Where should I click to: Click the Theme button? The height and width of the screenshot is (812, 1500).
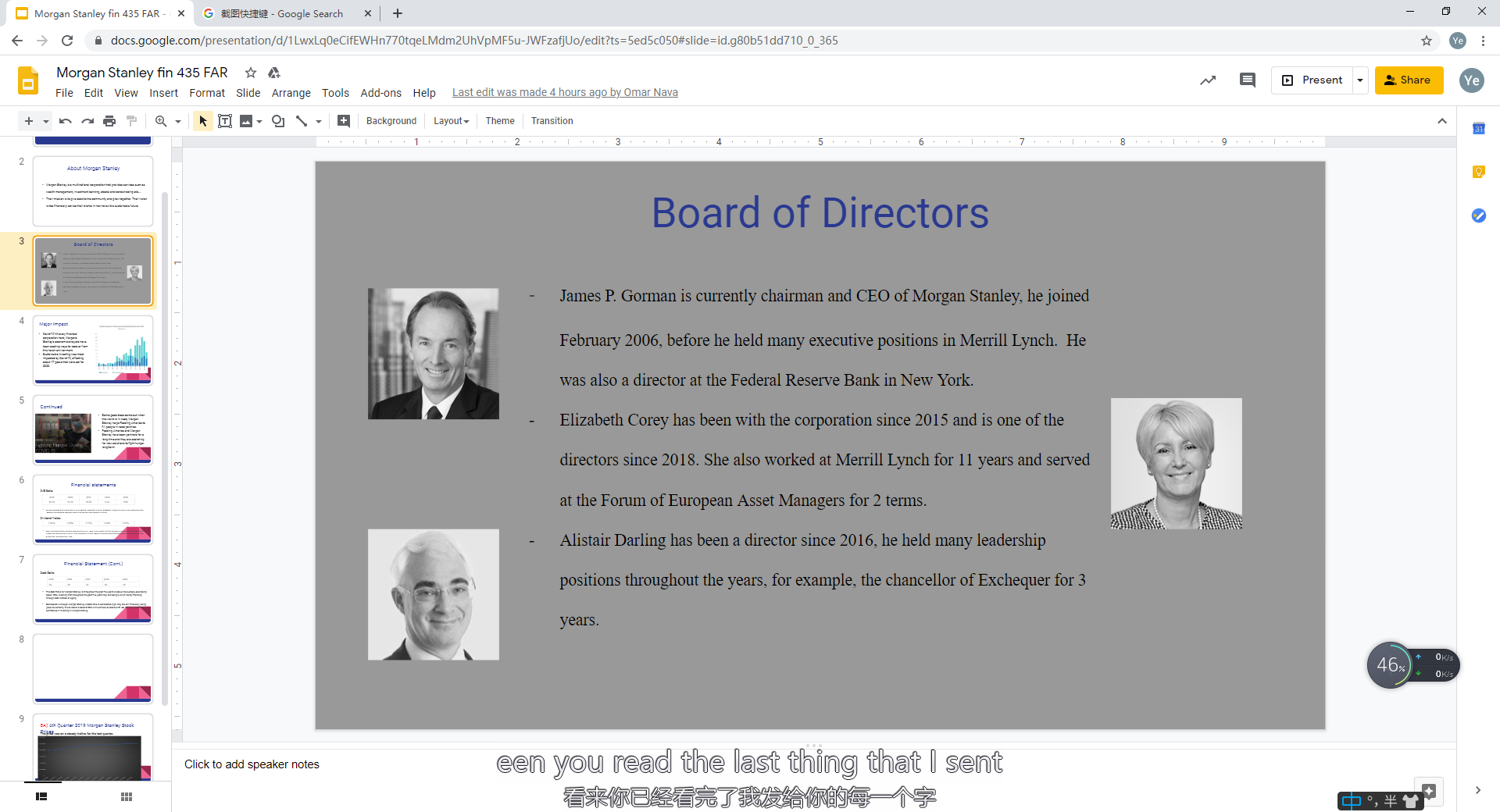tap(500, 121)
